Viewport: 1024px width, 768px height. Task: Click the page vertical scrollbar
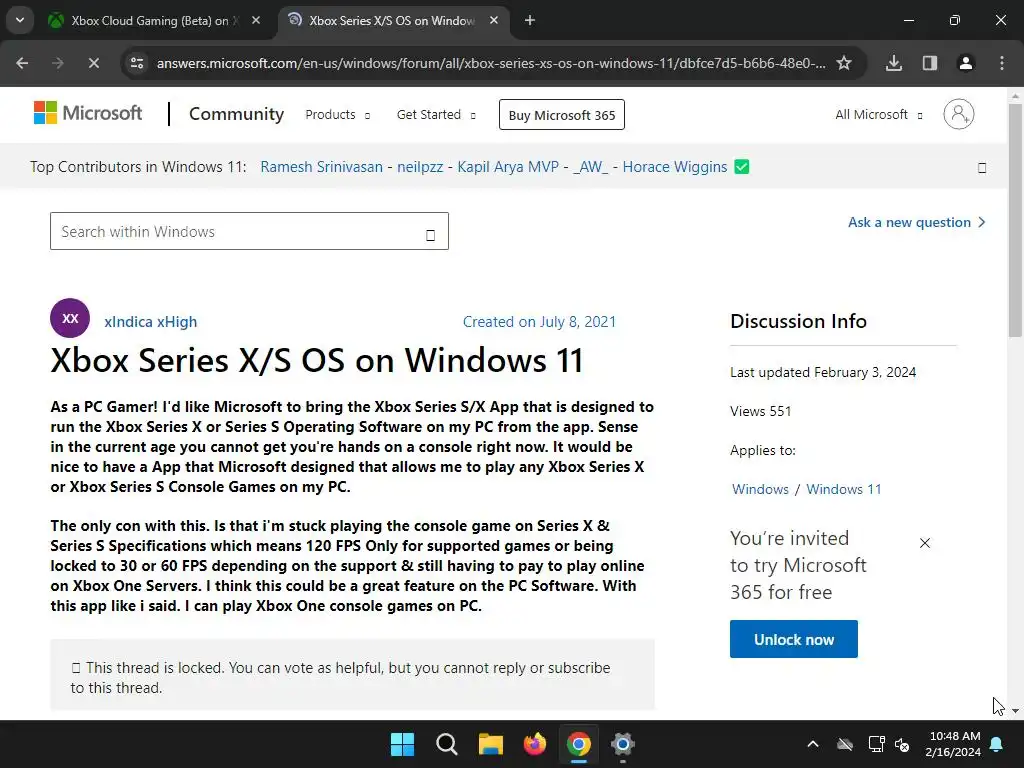click(x=1016, y=220)
